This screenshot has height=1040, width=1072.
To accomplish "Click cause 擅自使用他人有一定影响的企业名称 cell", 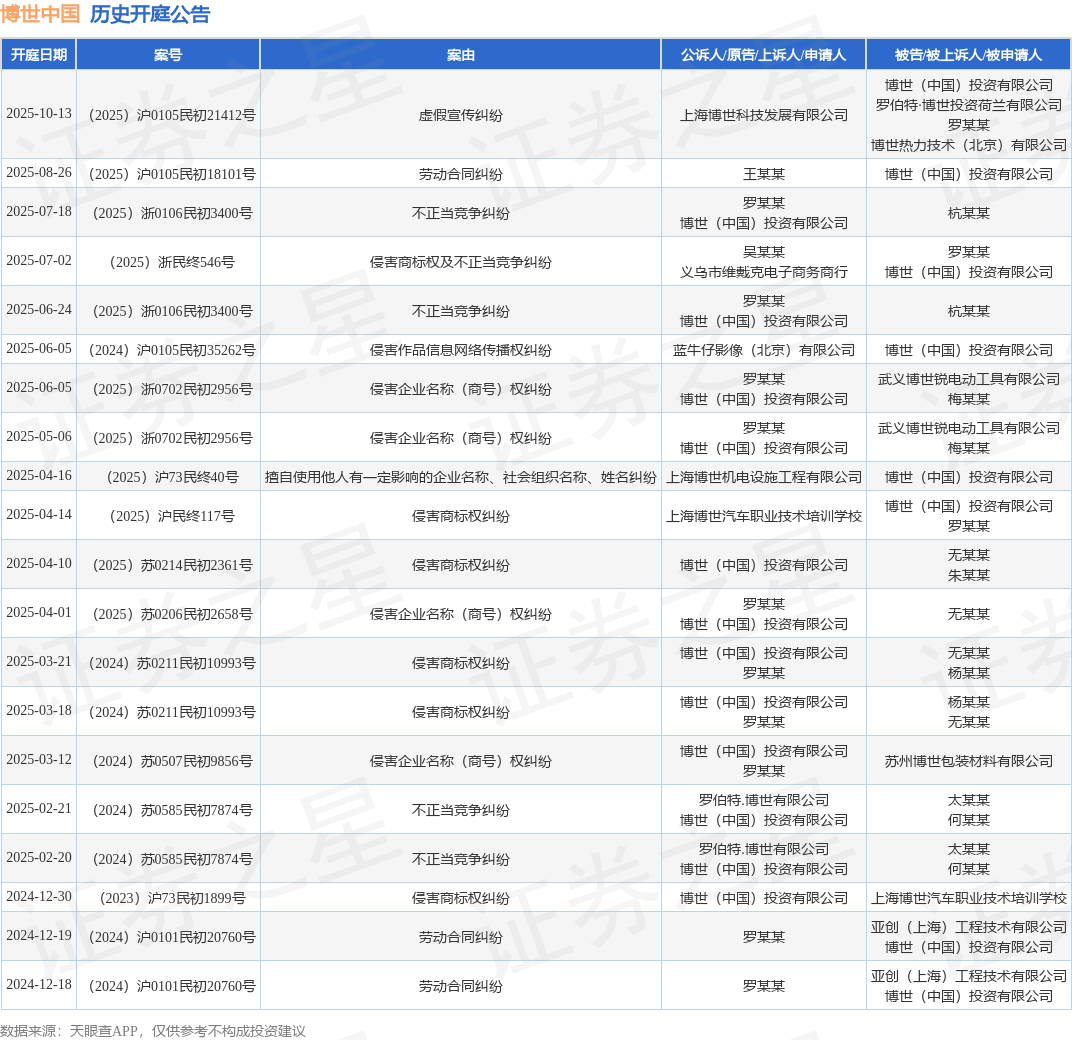I will [x=461, y=477].
